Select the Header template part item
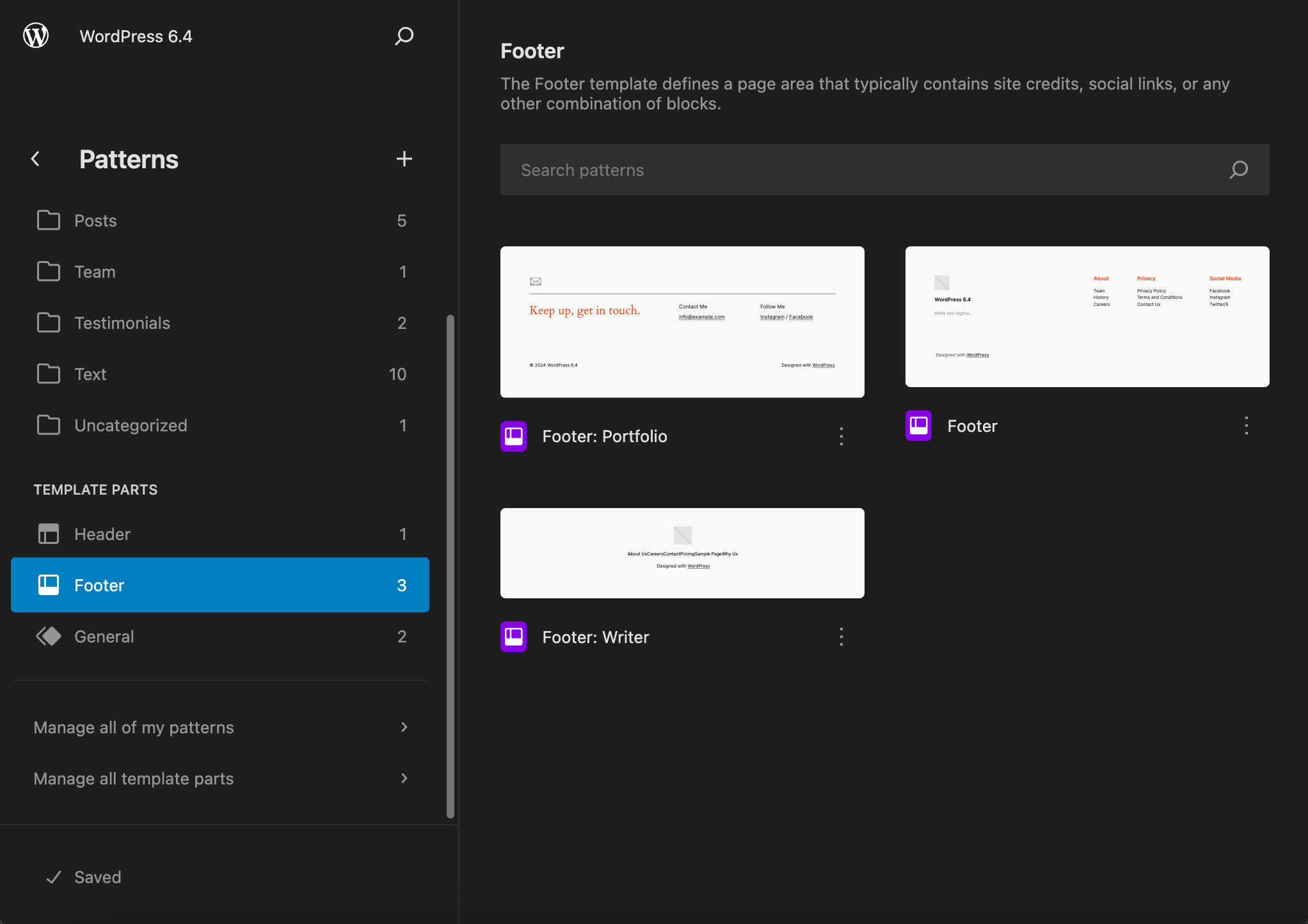The image size is (1308, 924). coord(220,533)
